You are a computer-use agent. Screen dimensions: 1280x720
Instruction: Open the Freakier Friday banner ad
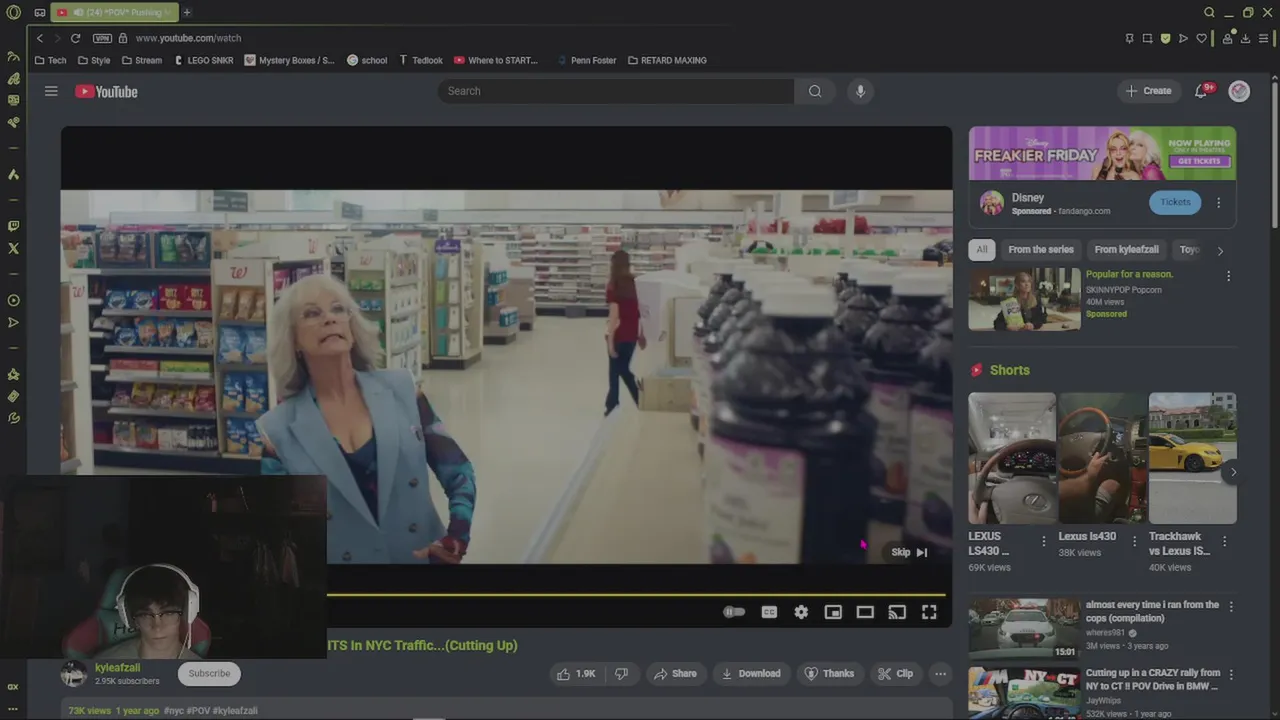1102,153
